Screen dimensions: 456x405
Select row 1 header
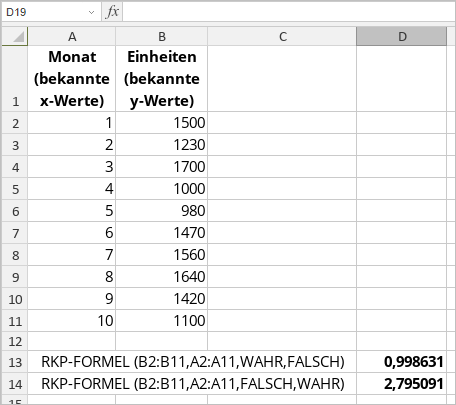[15, 79]
